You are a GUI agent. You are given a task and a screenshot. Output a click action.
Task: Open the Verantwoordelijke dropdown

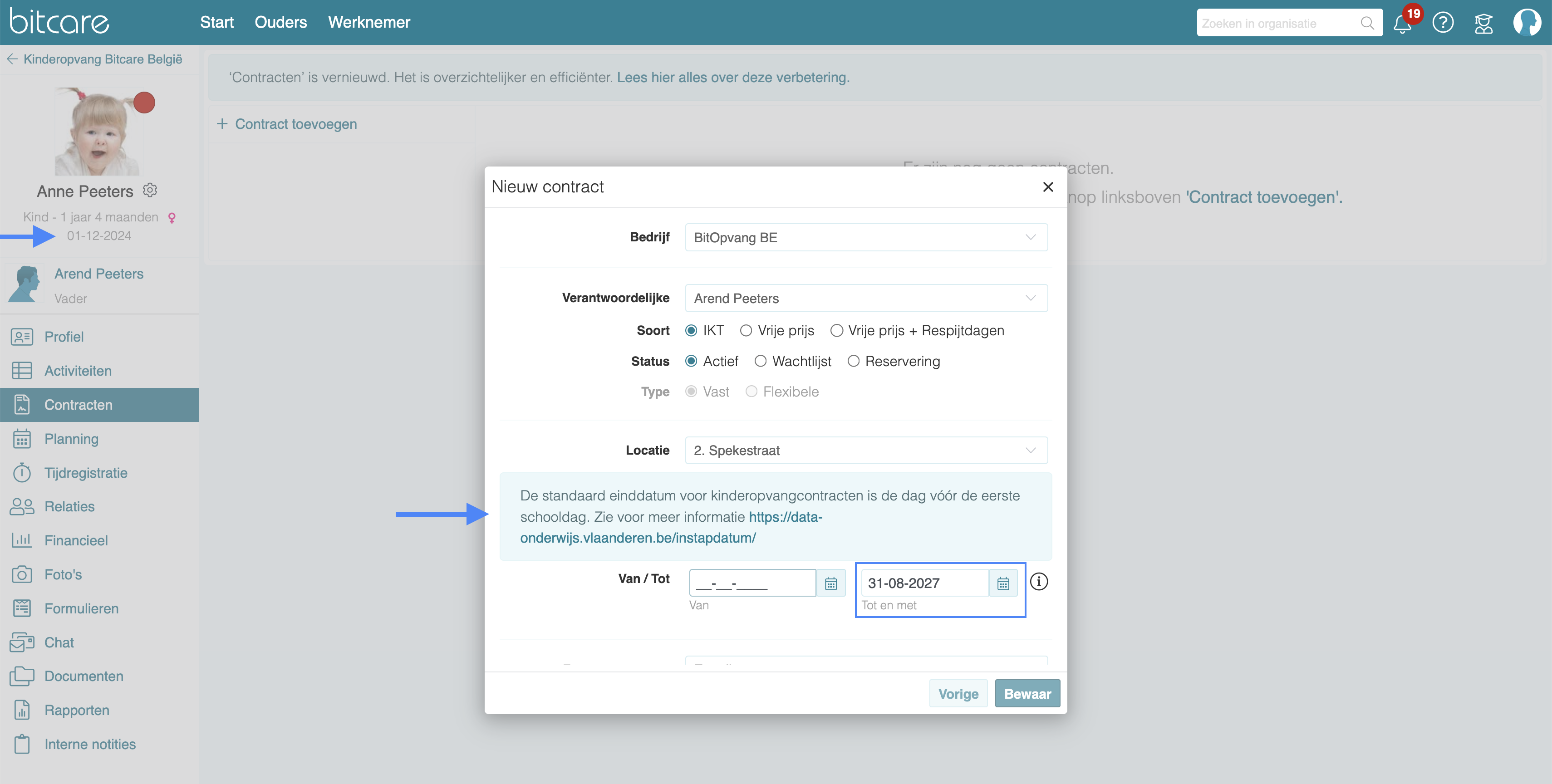(866, 298)
